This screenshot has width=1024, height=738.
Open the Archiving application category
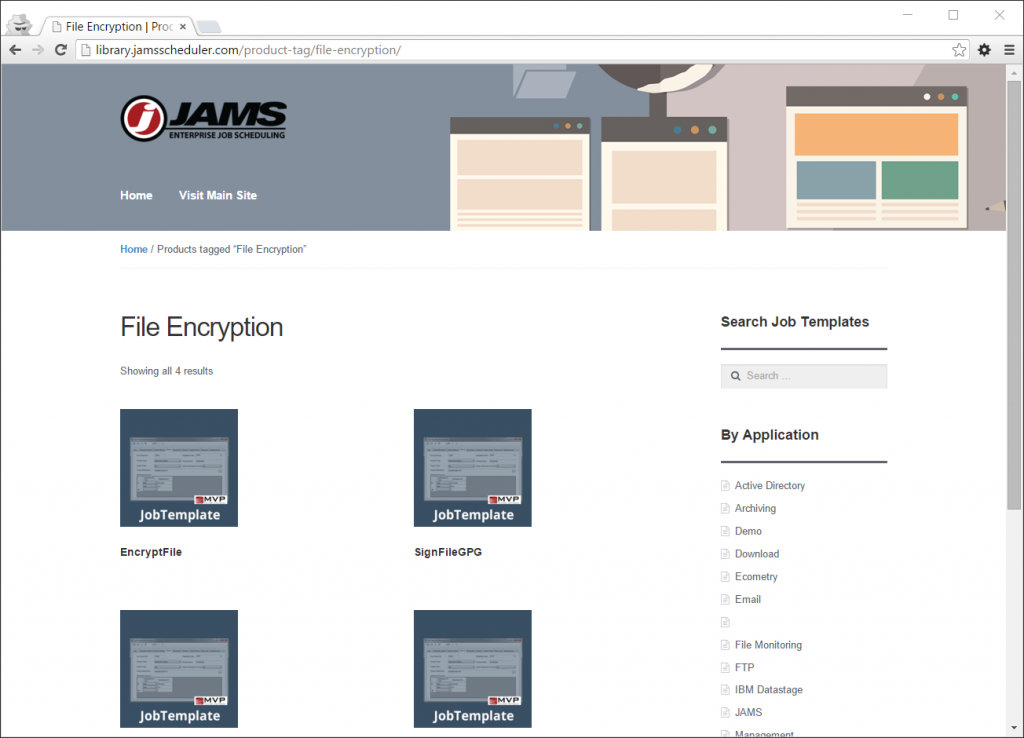757,508
